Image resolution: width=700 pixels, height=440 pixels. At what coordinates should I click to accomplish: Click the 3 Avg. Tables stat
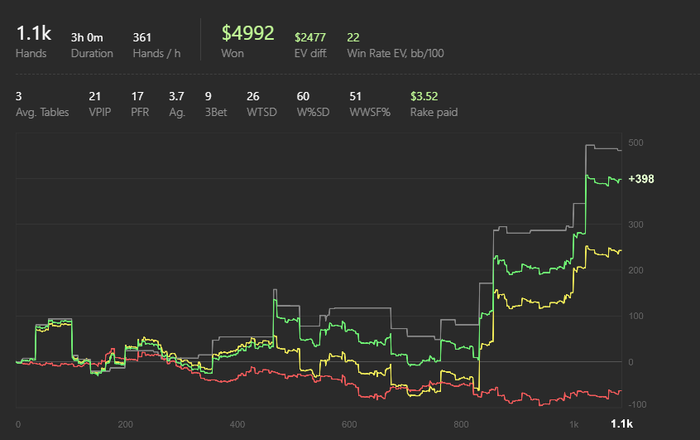coord(19,96)
